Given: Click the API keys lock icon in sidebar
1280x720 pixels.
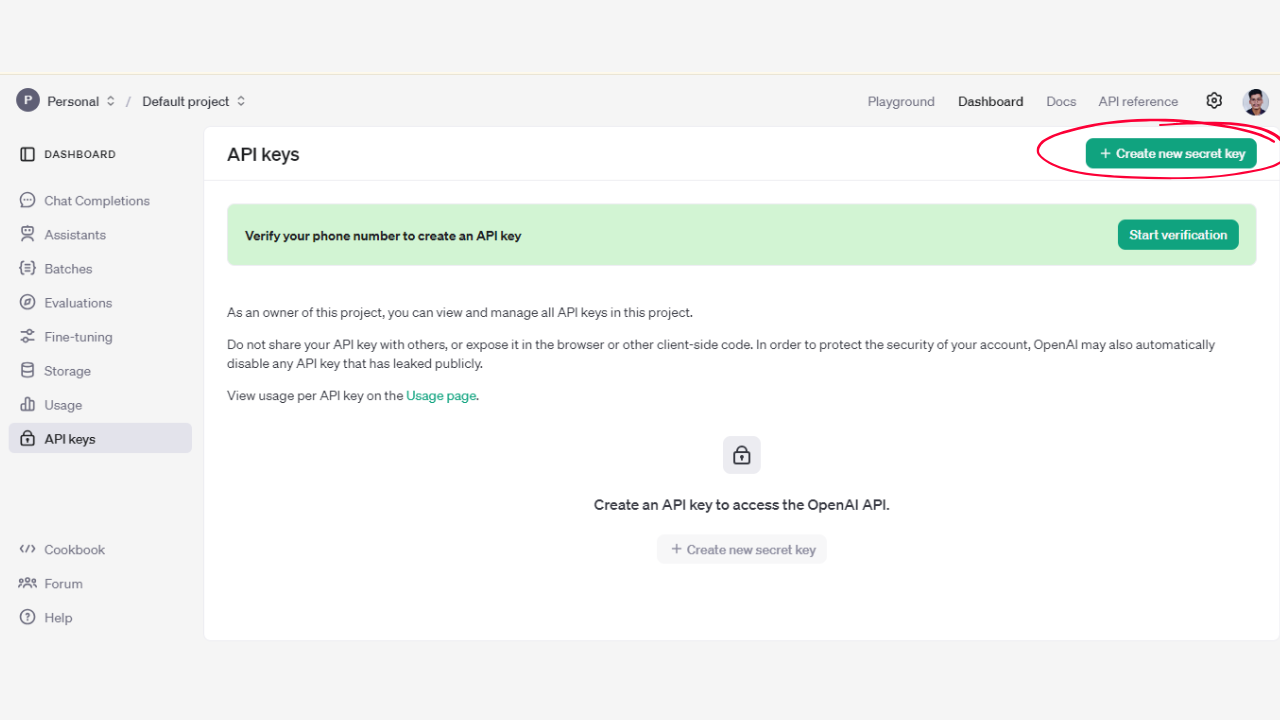Looking at the screenshot, I should tap(27, 438).
